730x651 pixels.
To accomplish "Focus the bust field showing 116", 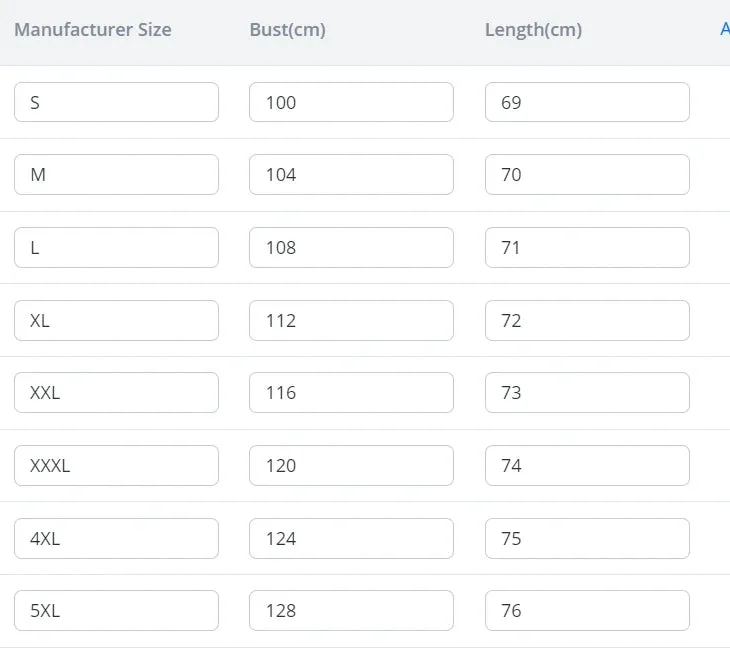I will click(x=351, y=393).
